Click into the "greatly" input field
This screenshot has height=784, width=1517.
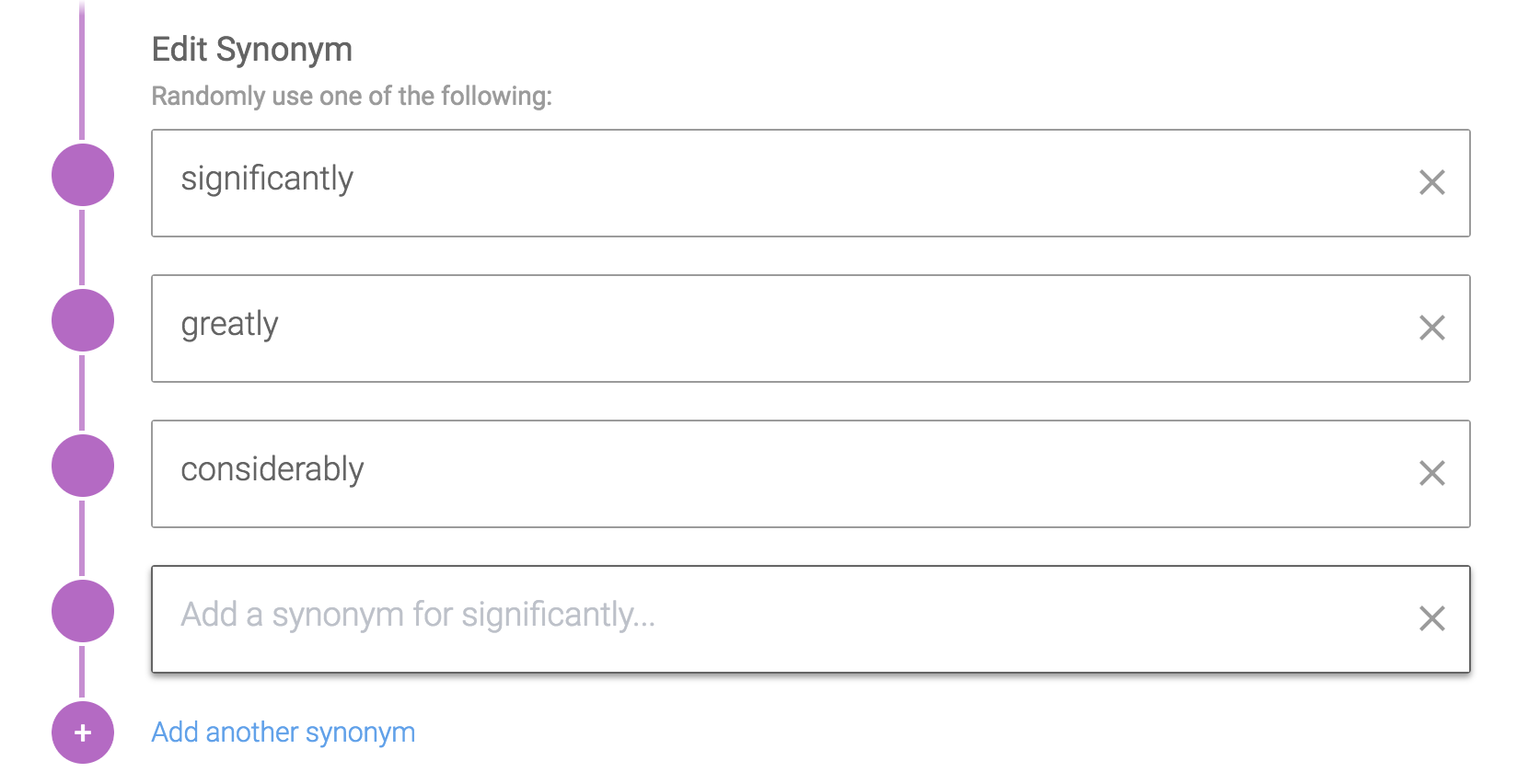736,328
